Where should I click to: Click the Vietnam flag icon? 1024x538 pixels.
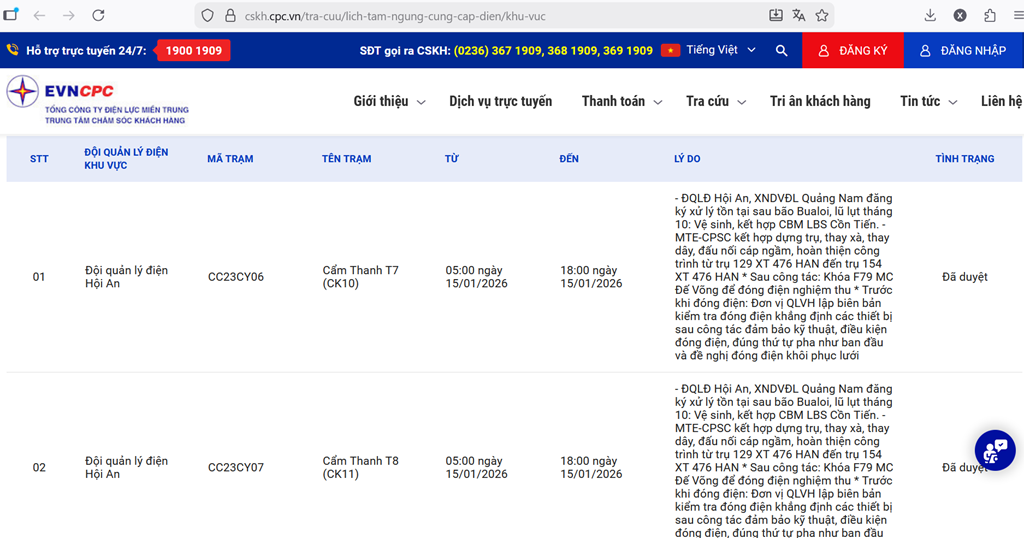(670, 50)
